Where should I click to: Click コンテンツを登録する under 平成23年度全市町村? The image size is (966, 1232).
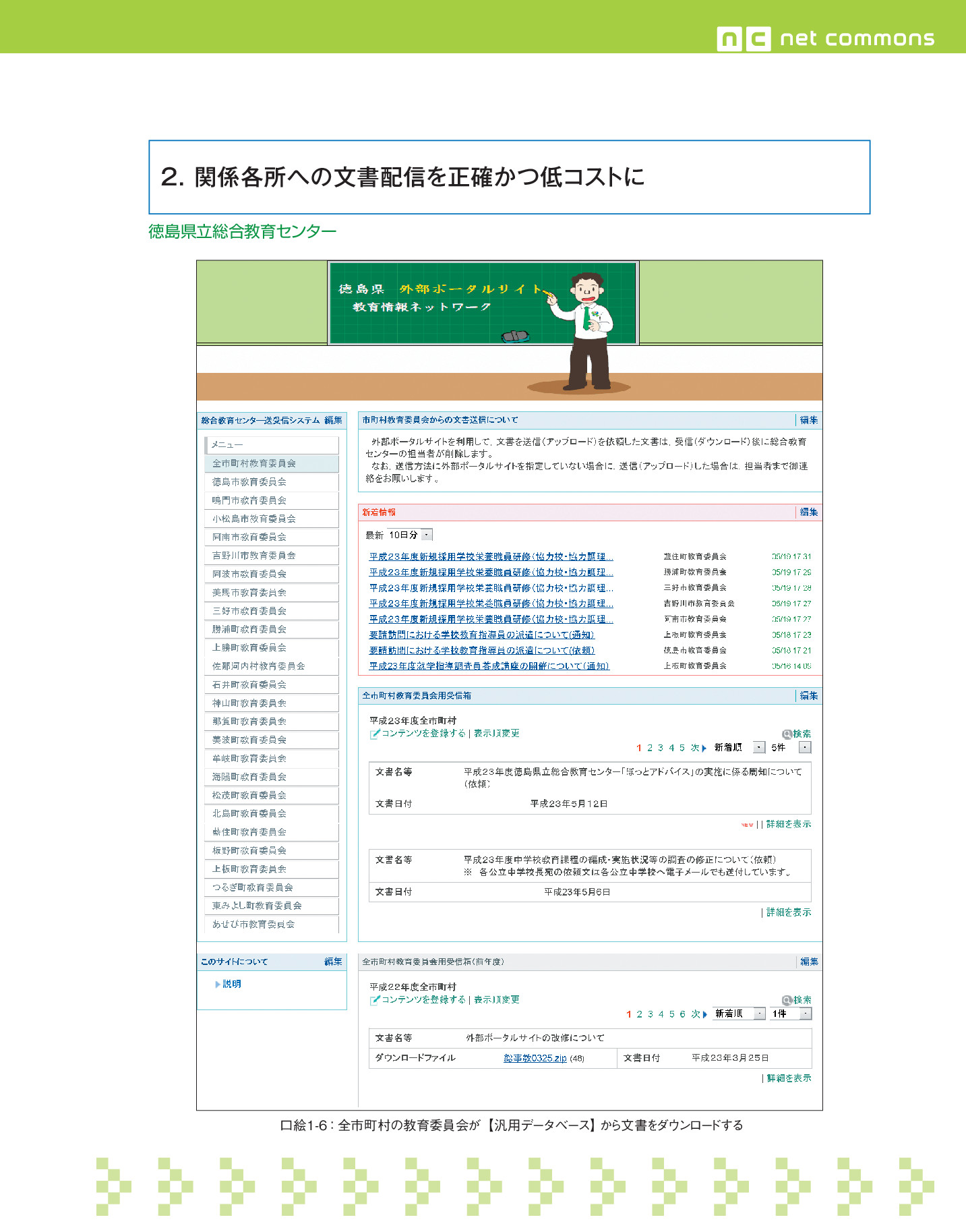pos(423,734)
